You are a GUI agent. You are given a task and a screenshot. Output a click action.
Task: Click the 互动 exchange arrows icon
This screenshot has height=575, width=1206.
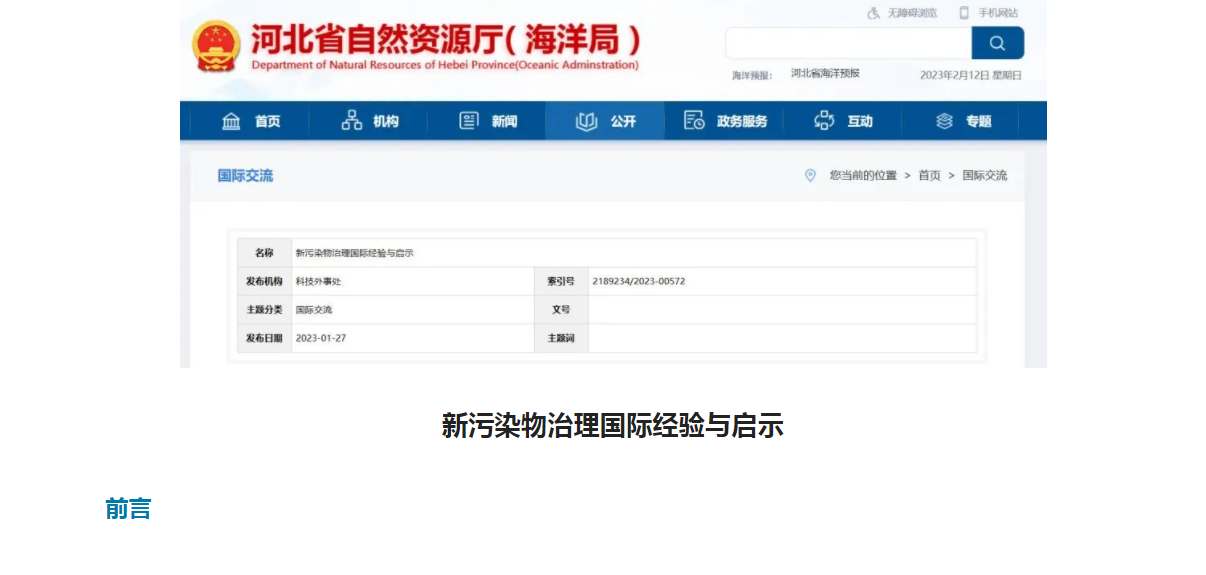pyautogui.click(x=824, y=121)
